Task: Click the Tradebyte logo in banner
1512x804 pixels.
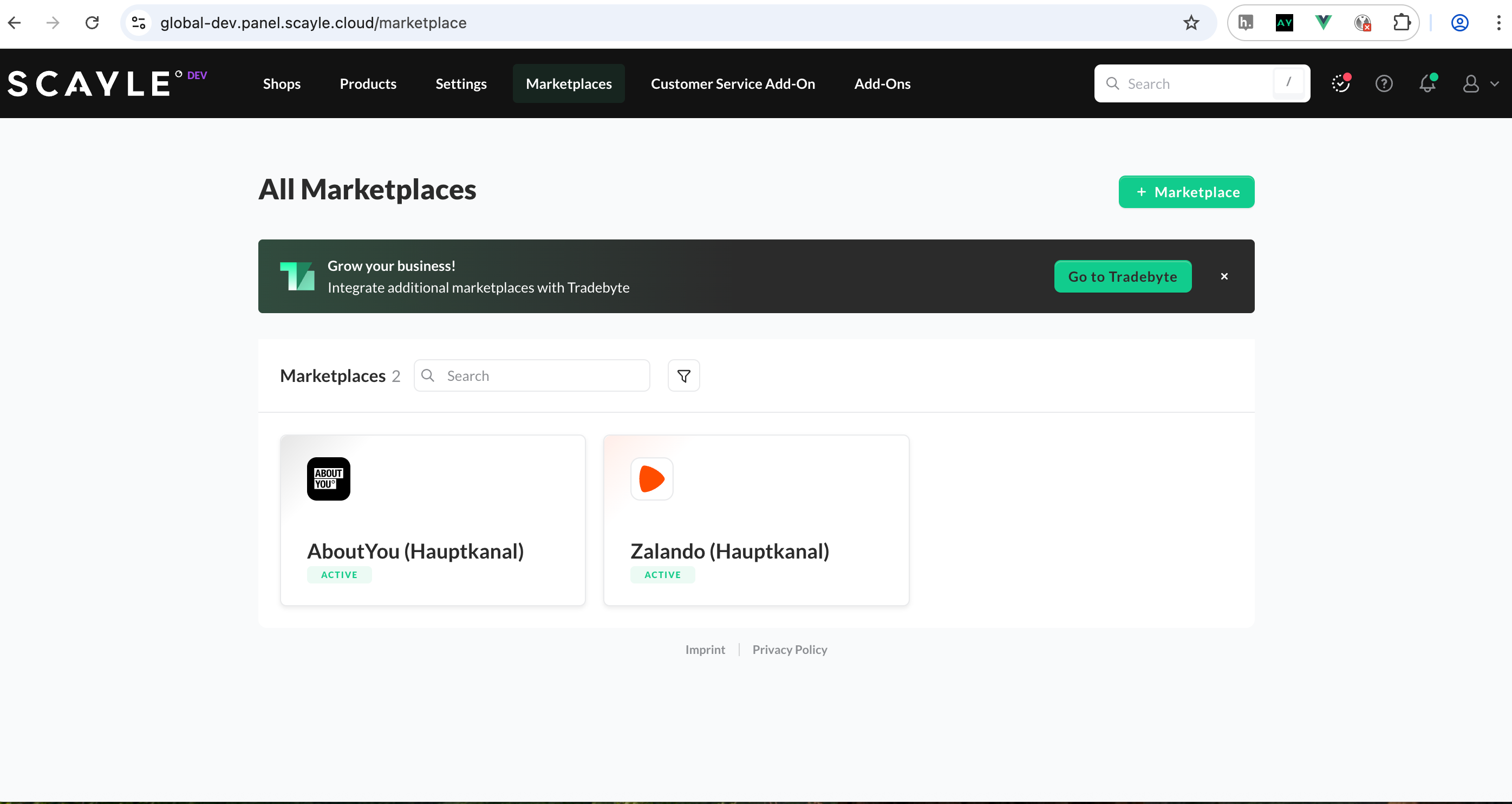Action: click(x=297, y=276)
